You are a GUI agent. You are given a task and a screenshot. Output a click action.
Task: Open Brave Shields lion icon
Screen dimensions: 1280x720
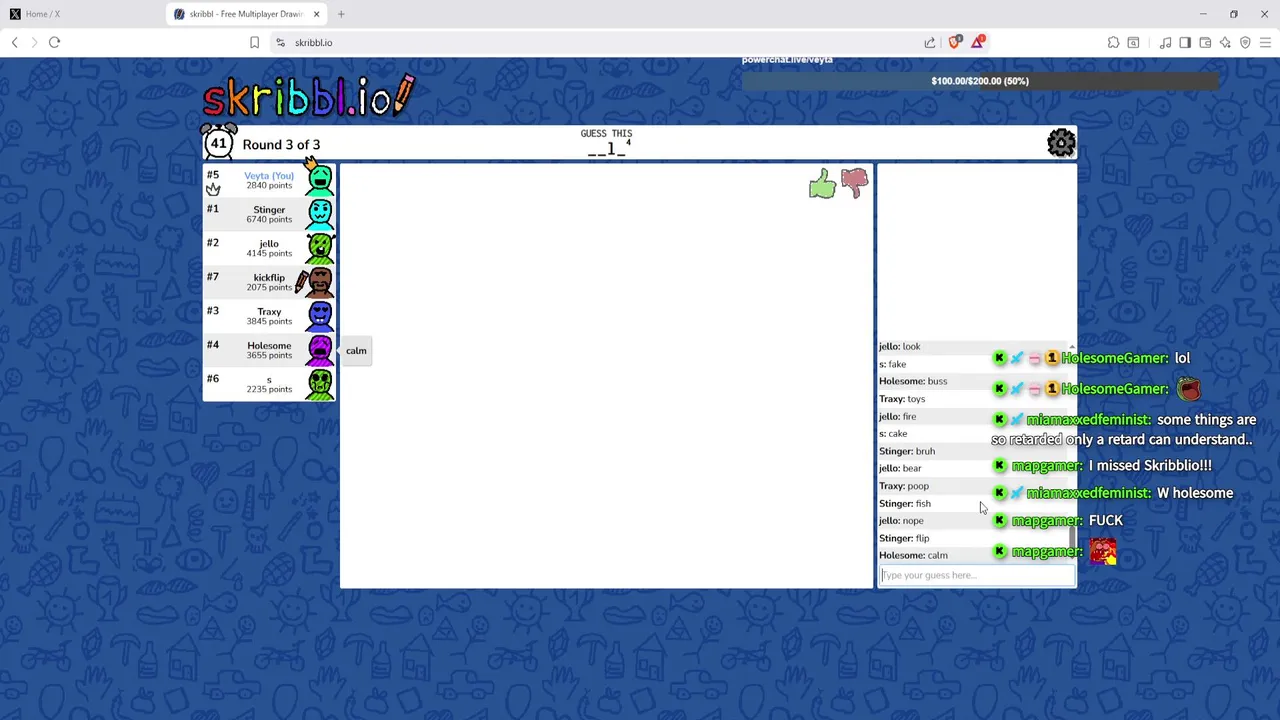point(955,42)
